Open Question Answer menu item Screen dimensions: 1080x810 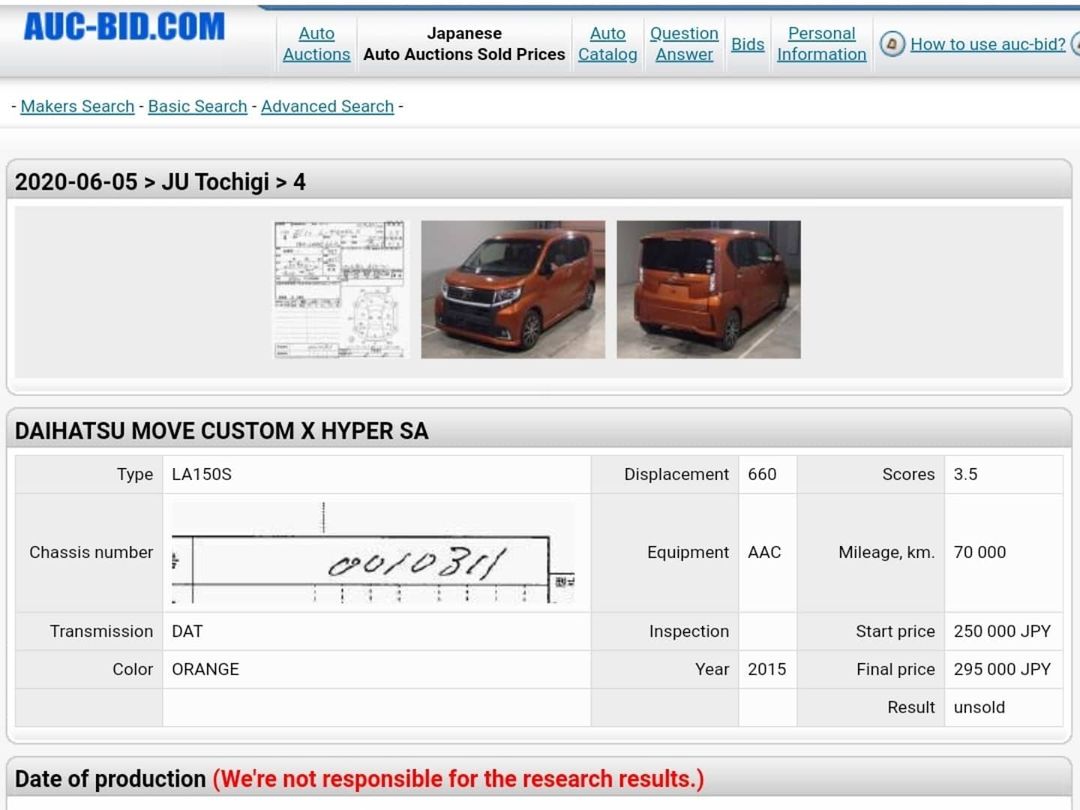pos(684,43)
